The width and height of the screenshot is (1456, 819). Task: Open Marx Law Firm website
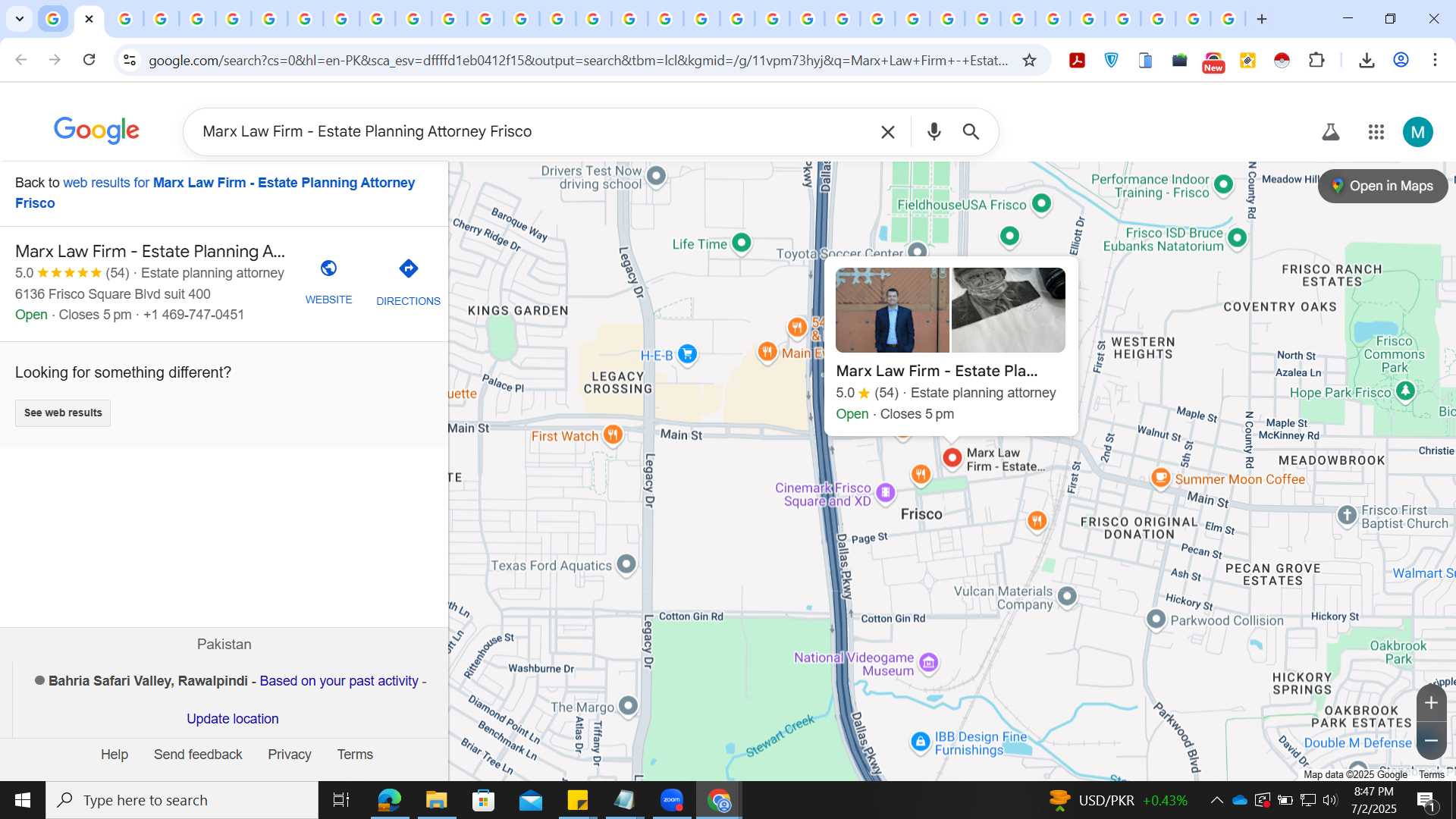(328, 281)
